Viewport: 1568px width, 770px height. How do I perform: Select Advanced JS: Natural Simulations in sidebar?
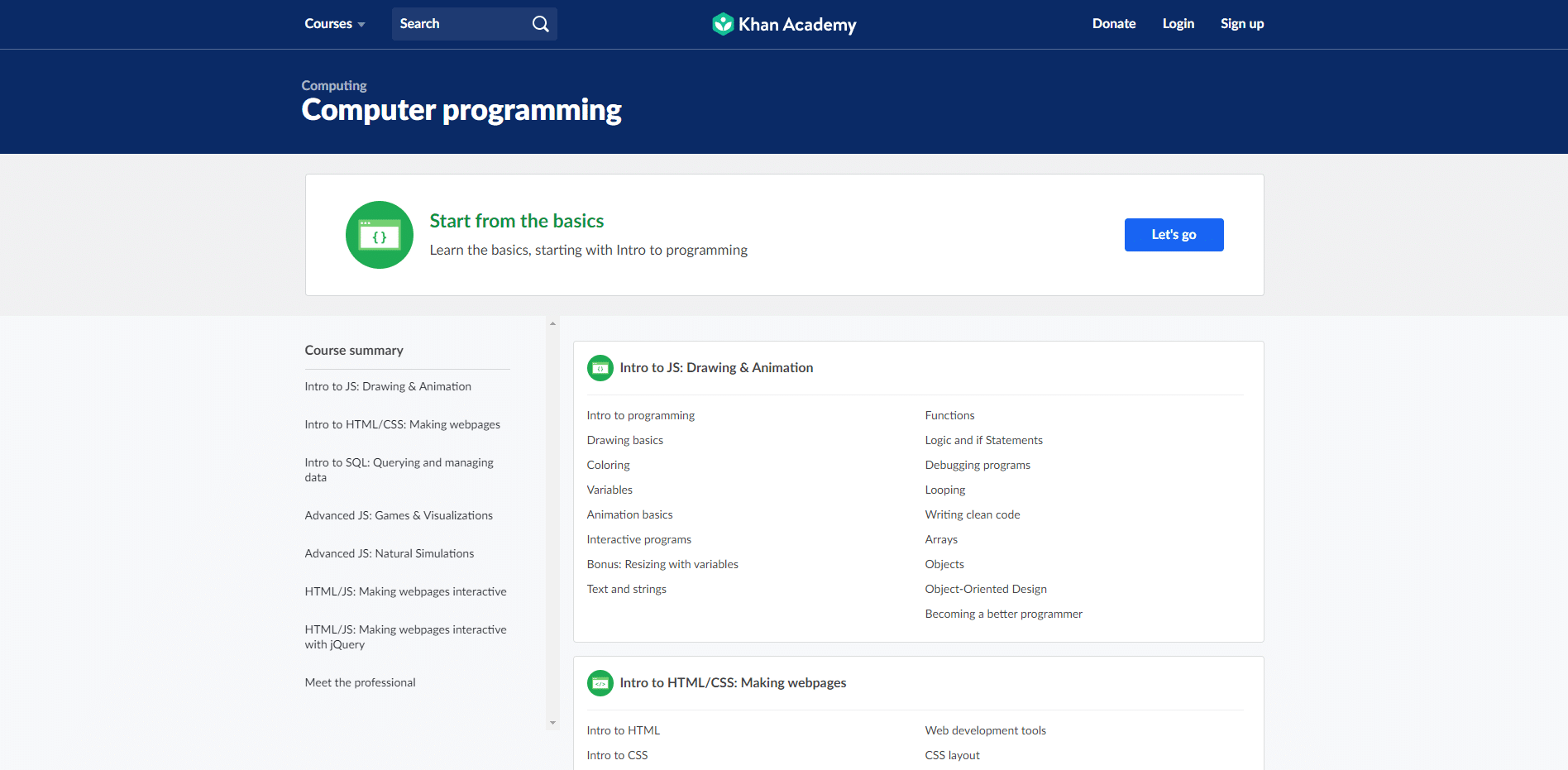click(x=390, y=553)
